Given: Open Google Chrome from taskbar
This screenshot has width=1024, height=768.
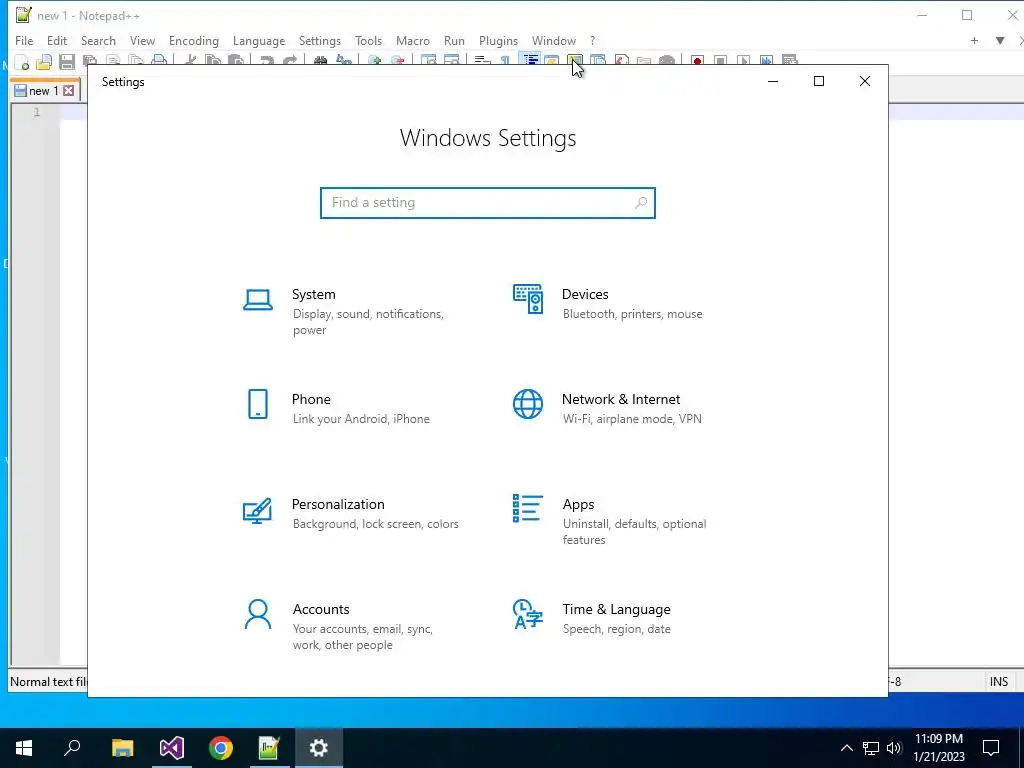Looking at the screenshot, I should pyautogui.click(x=221, y=748).
